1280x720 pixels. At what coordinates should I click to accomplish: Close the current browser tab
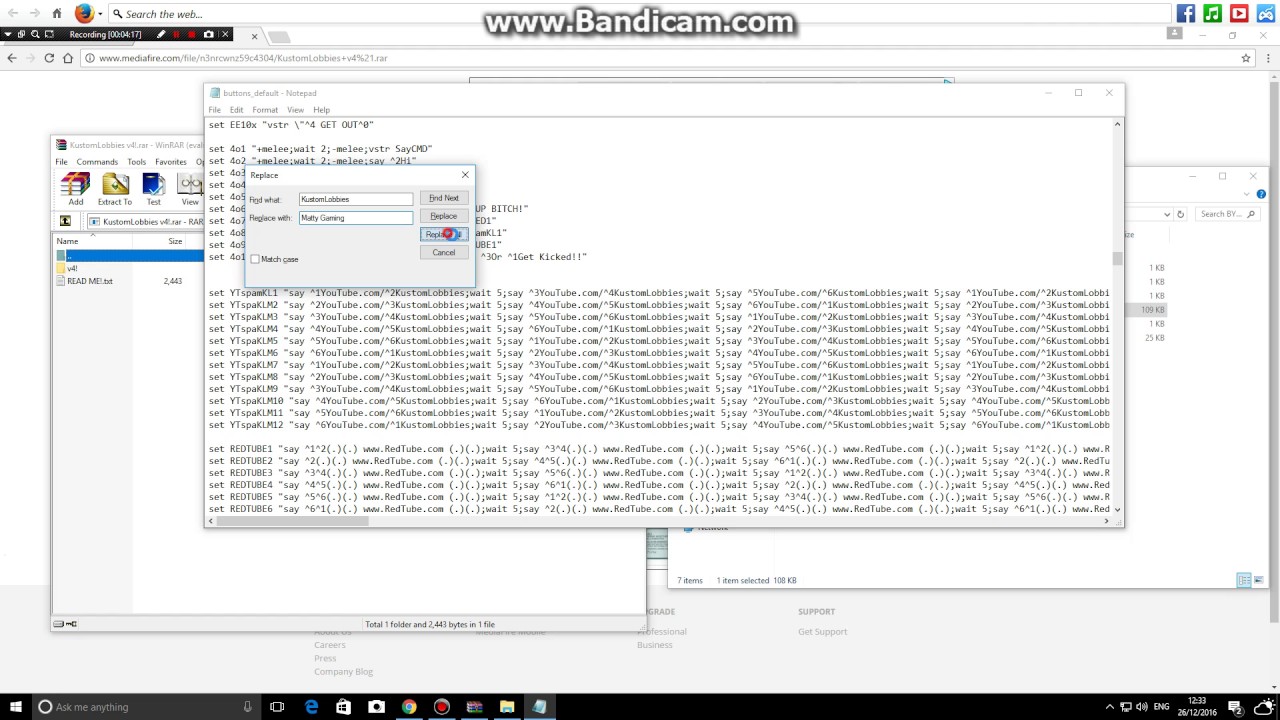point(254,36)
